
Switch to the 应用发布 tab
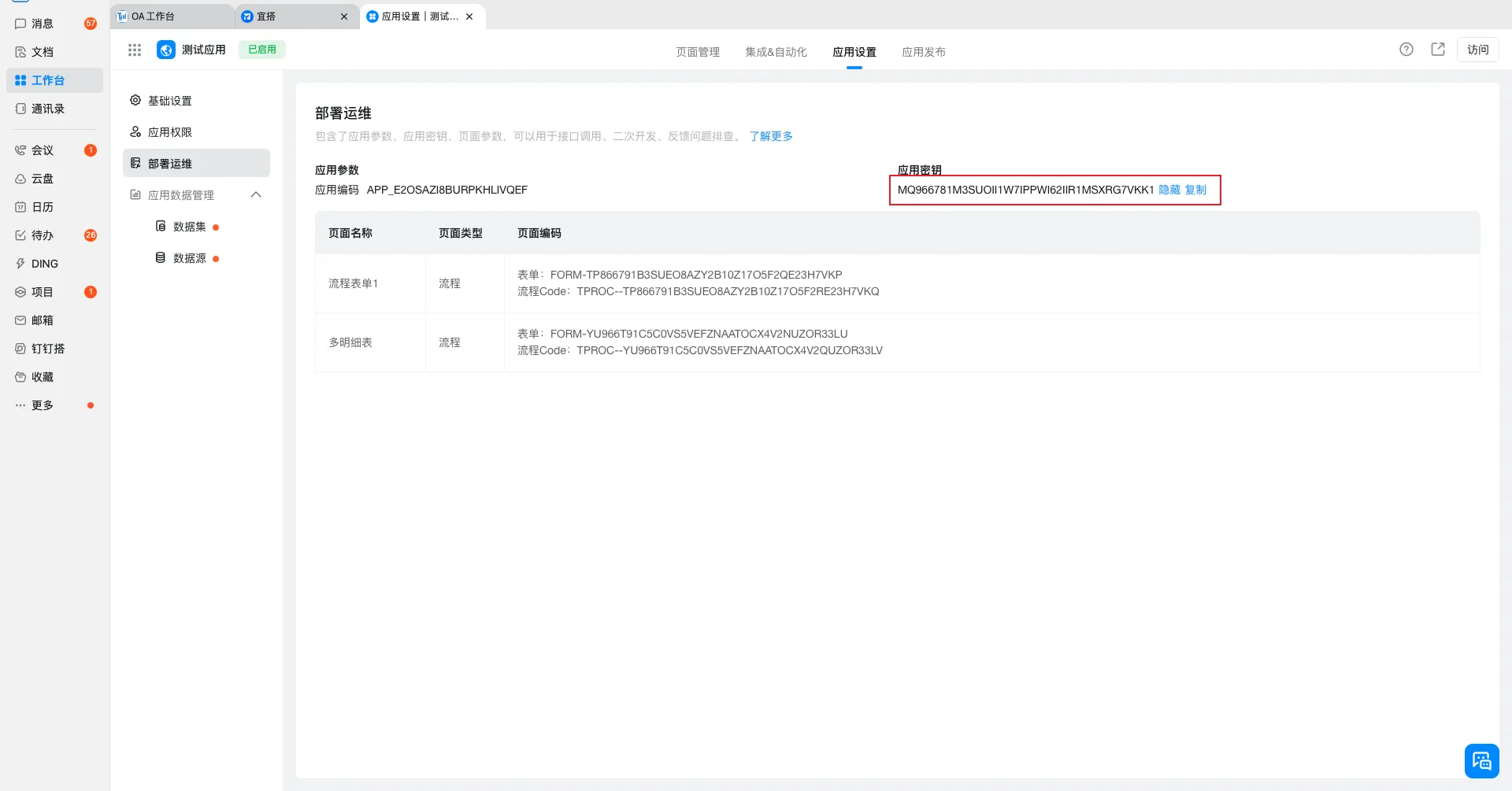tap(923, 52)
